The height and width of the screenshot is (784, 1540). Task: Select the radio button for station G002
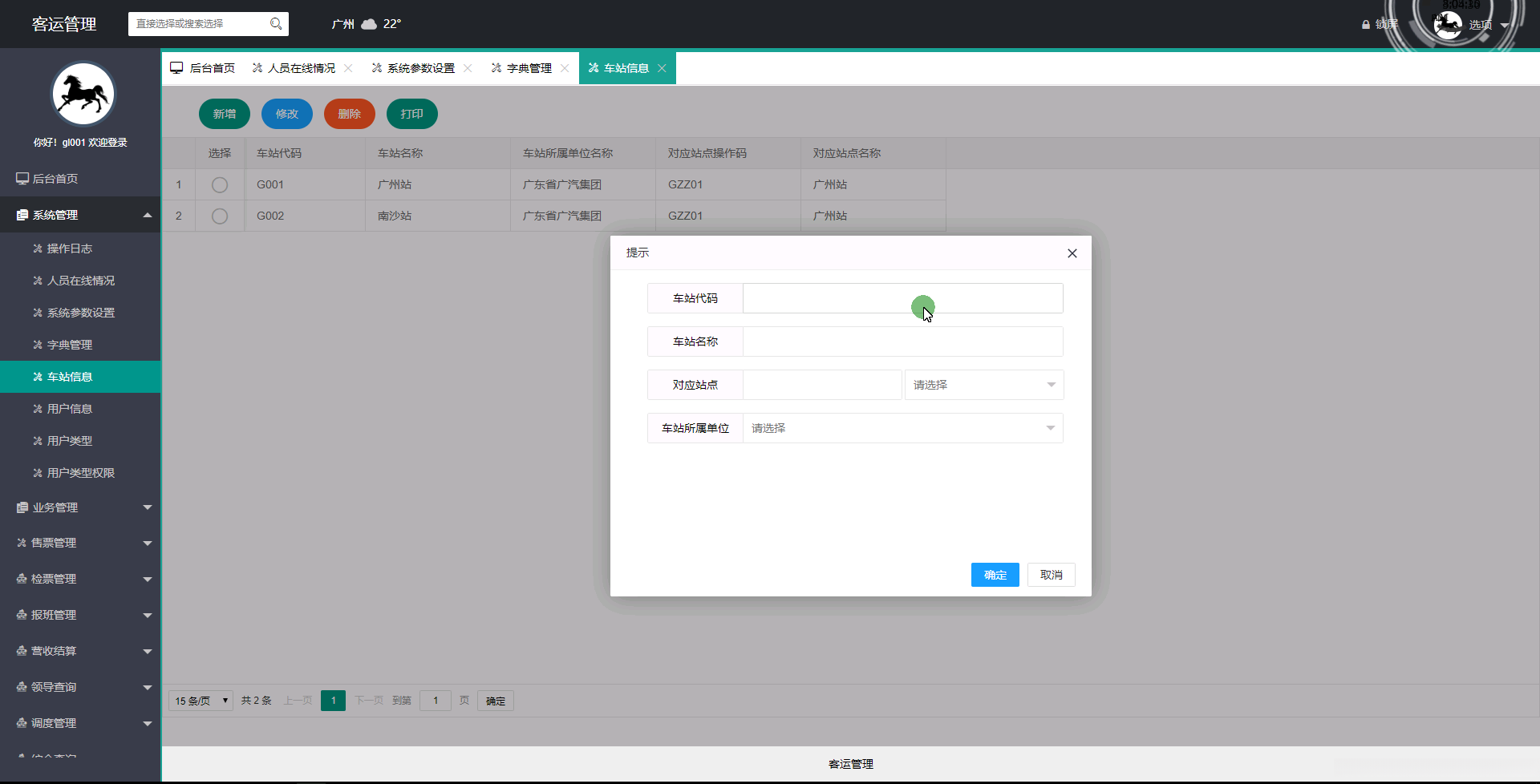(x=220, y=216)
